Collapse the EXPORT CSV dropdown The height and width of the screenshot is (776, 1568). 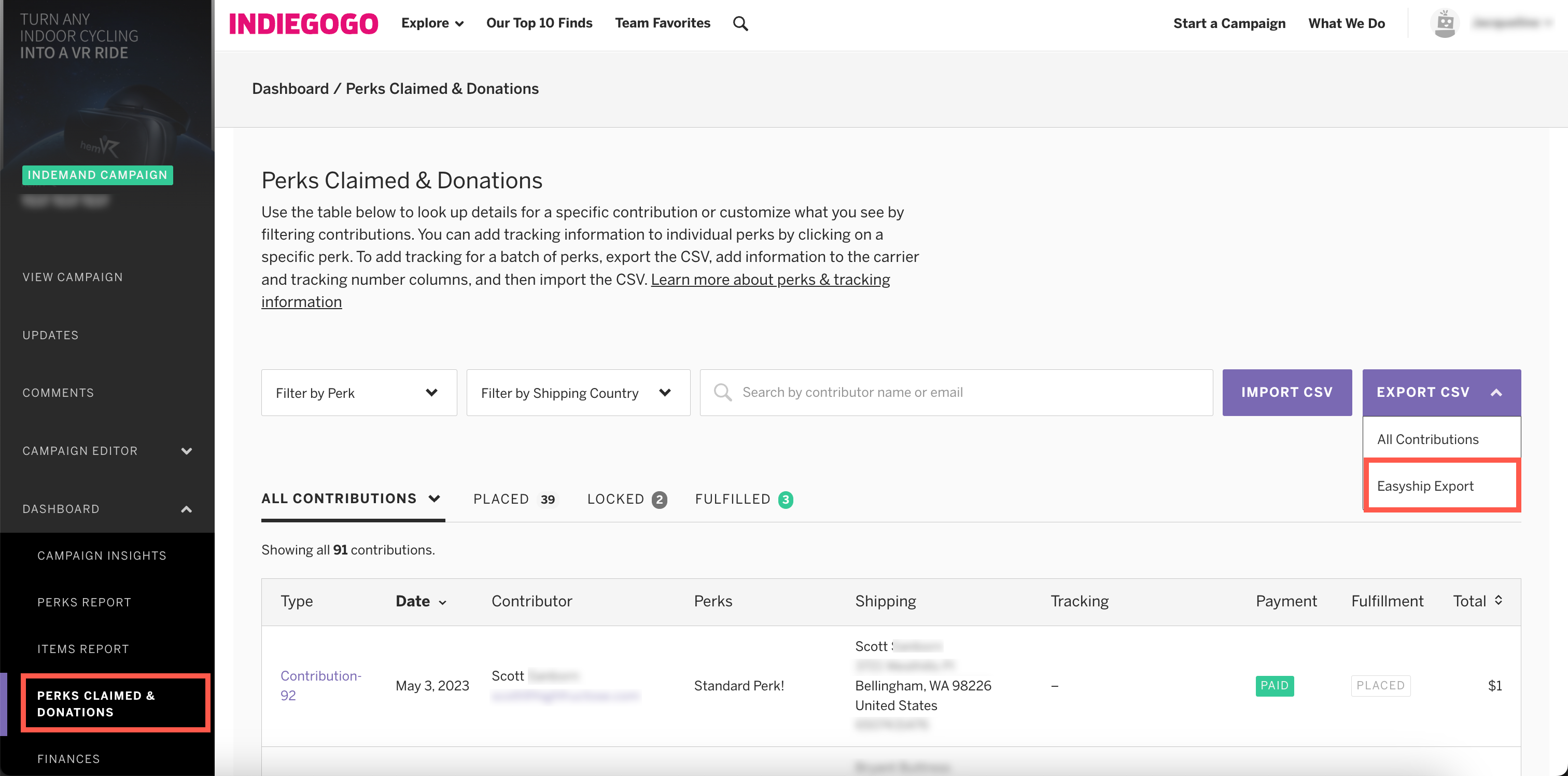(x=1441, y=393)
